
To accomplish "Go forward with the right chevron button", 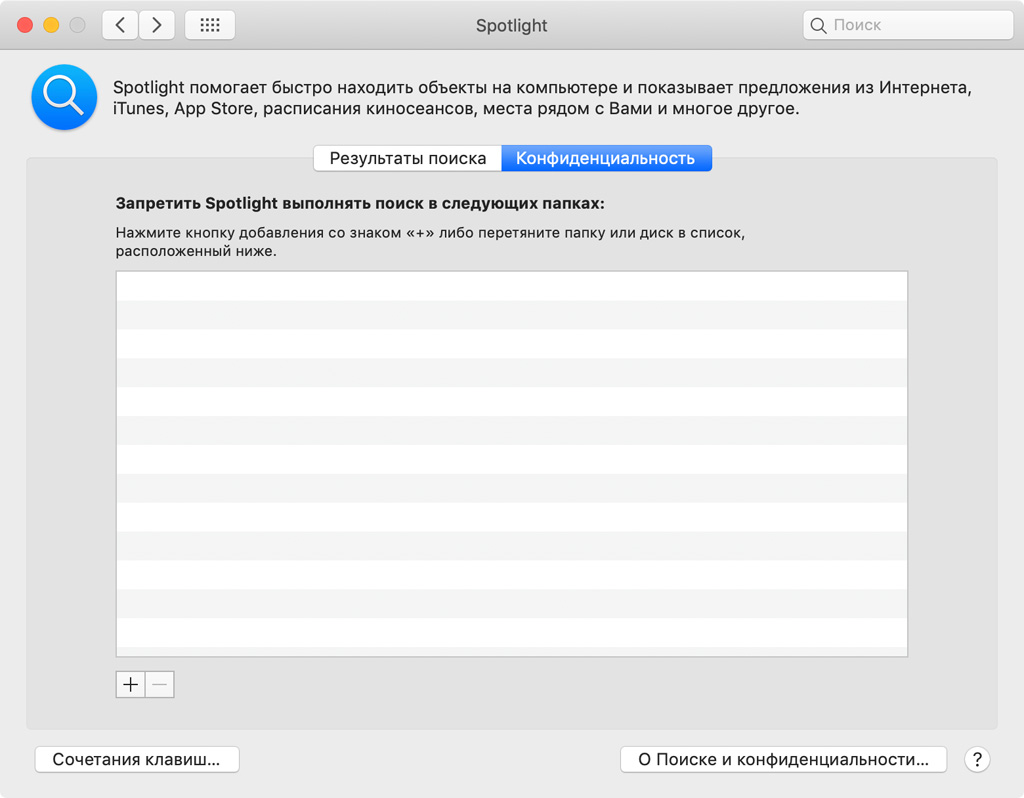I will coord(157,25).
